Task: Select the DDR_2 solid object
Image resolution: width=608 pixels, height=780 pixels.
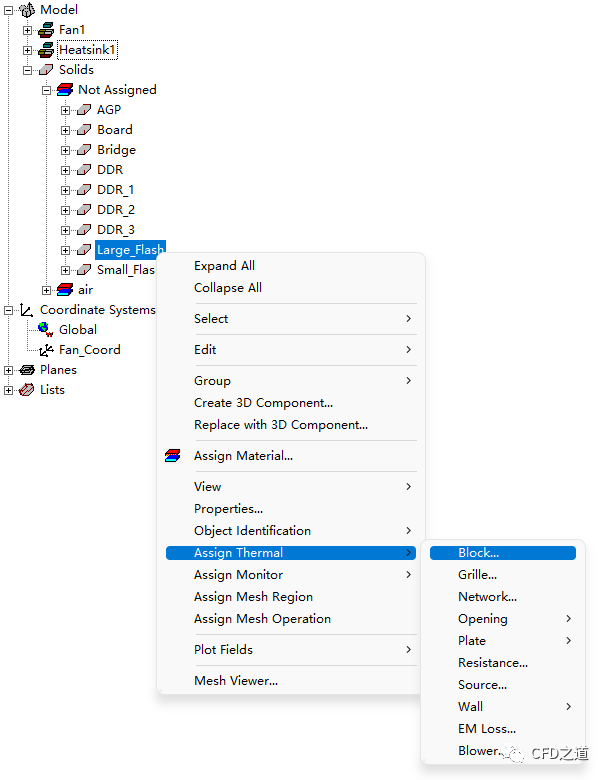Action: (115, 210)
